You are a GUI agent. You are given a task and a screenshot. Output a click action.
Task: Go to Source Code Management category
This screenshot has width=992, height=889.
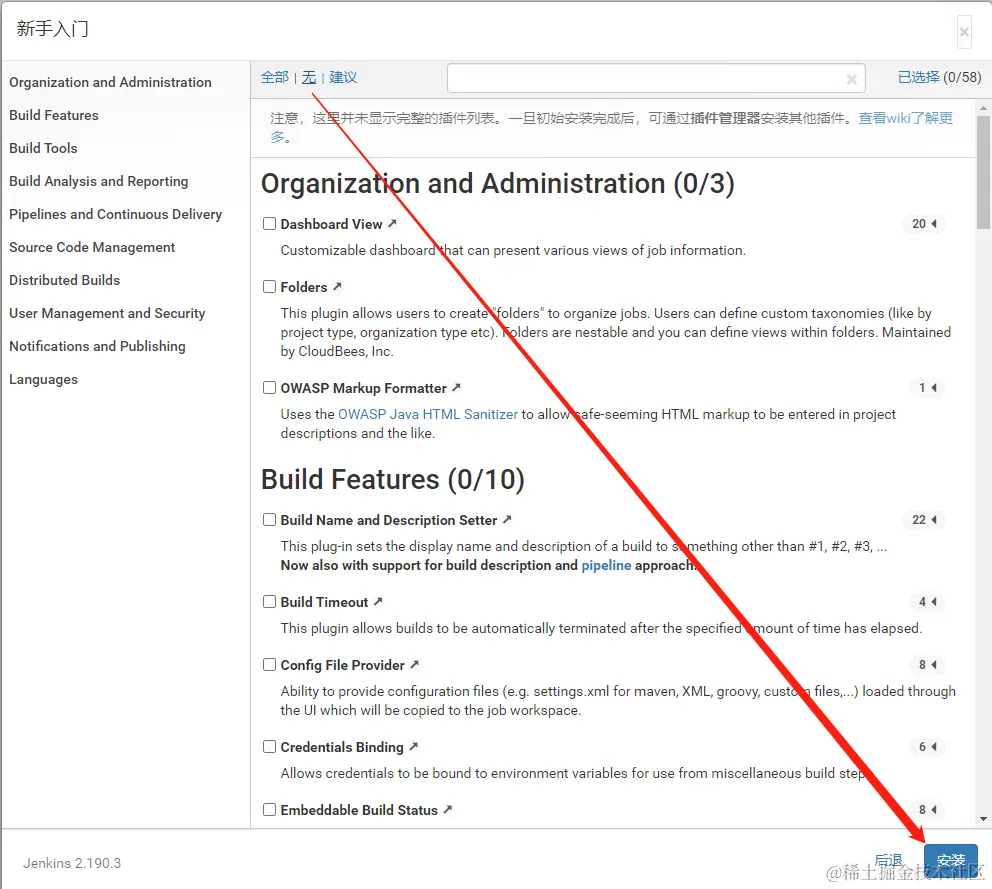92,247
